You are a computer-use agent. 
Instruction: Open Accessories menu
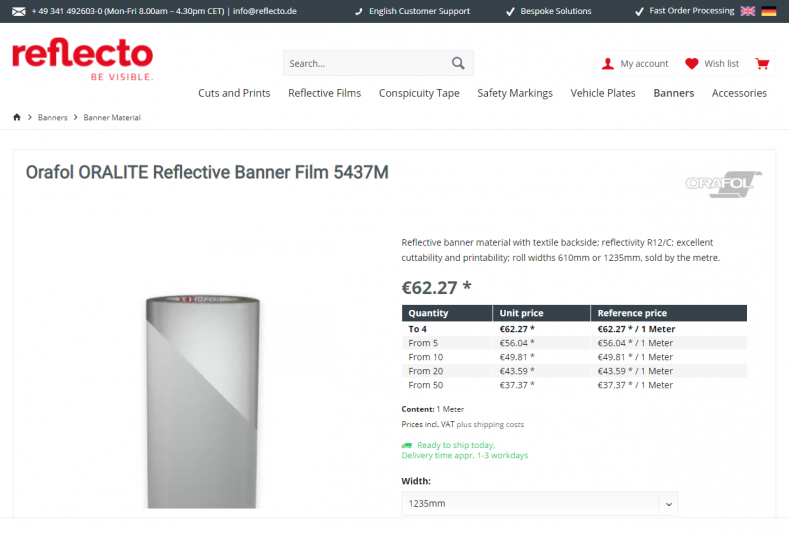coord(739,93)
